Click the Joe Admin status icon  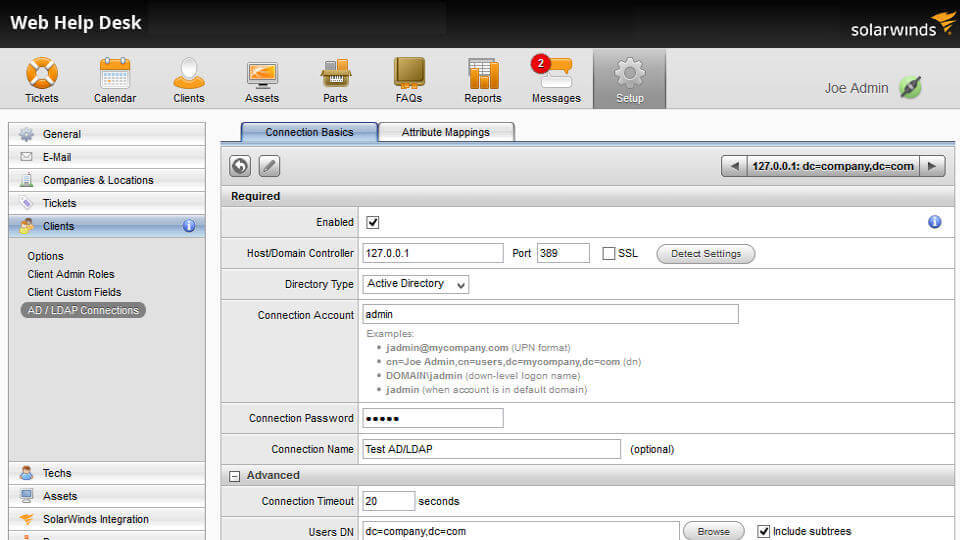[910, 88]
